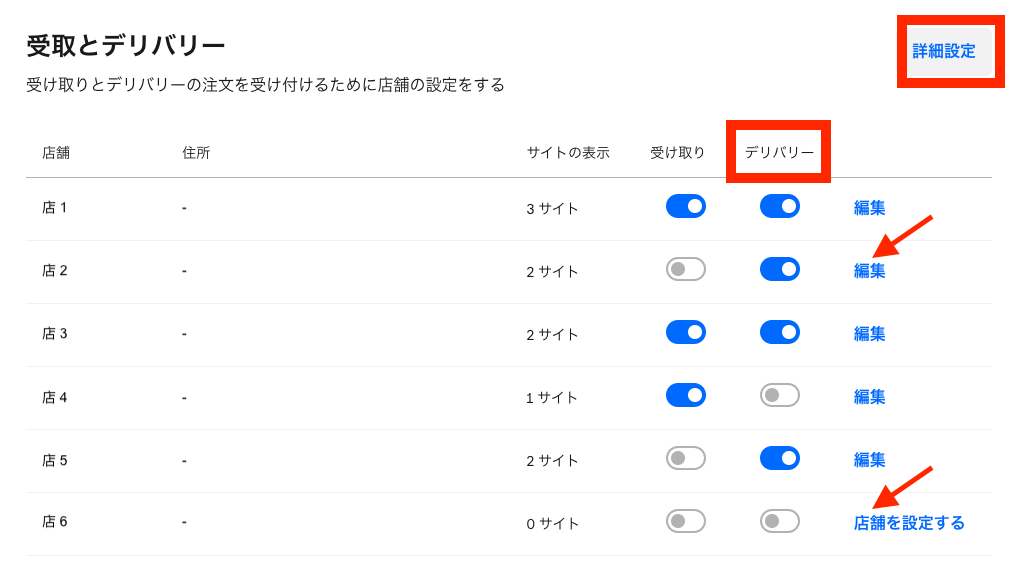
Task: Disable 受け取り for 店 4
Action: click(686, 396)
